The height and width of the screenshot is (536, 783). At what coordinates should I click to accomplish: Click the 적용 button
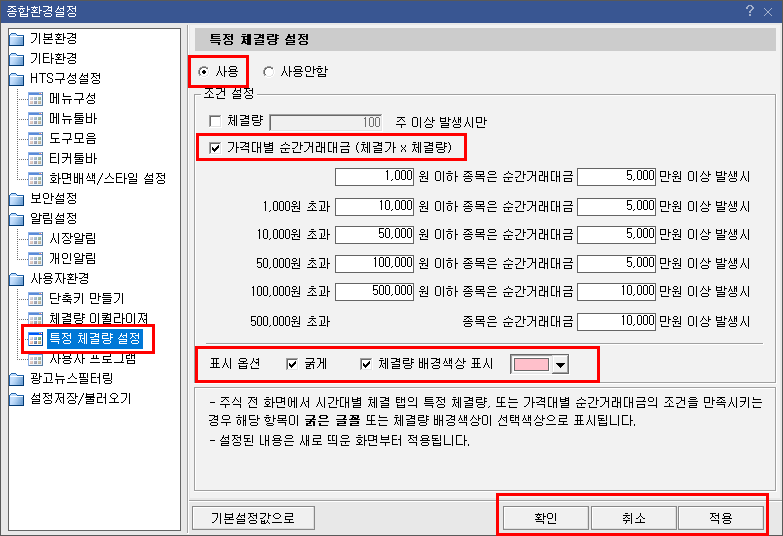coord(721,518)
